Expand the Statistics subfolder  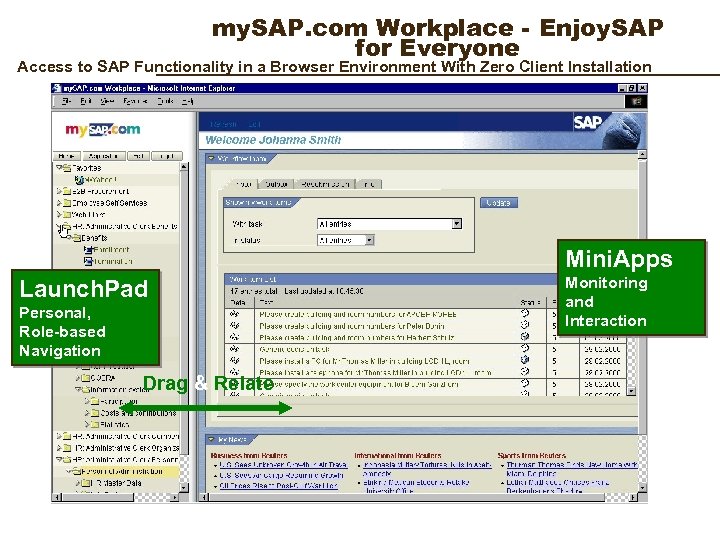tap(87, 424)
